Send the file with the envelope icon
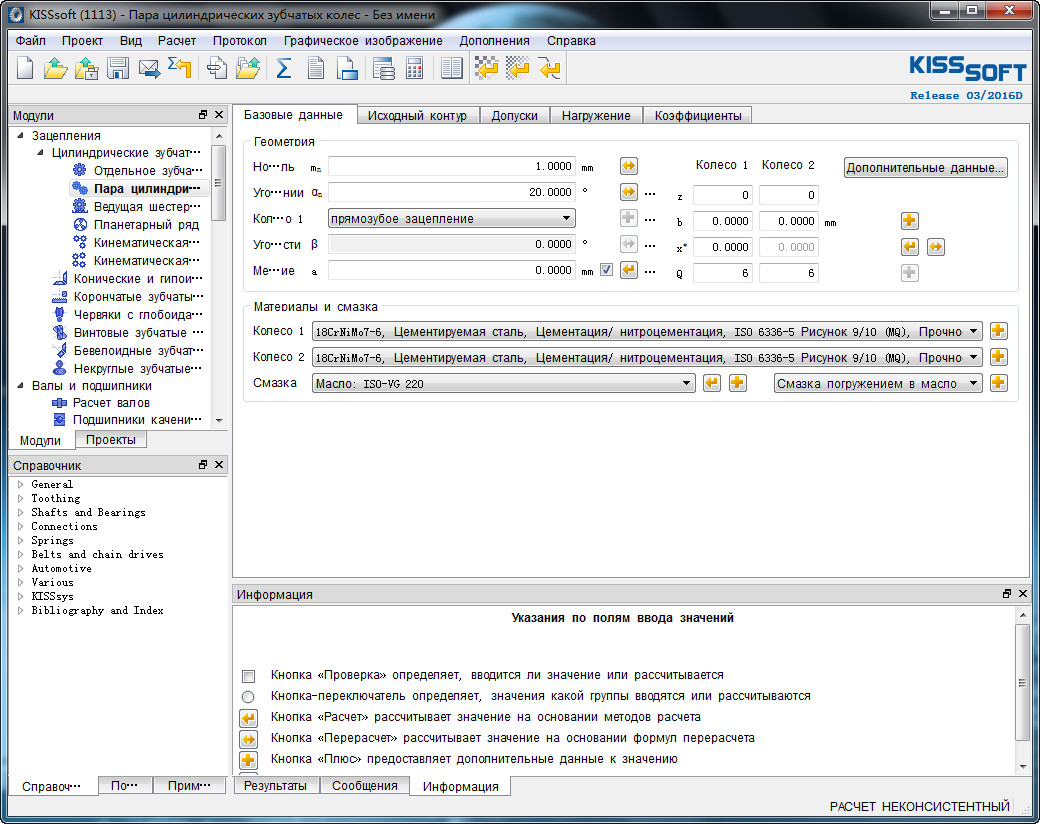Viewport: 1040px width, 824px height. click(x=149, y=68)
